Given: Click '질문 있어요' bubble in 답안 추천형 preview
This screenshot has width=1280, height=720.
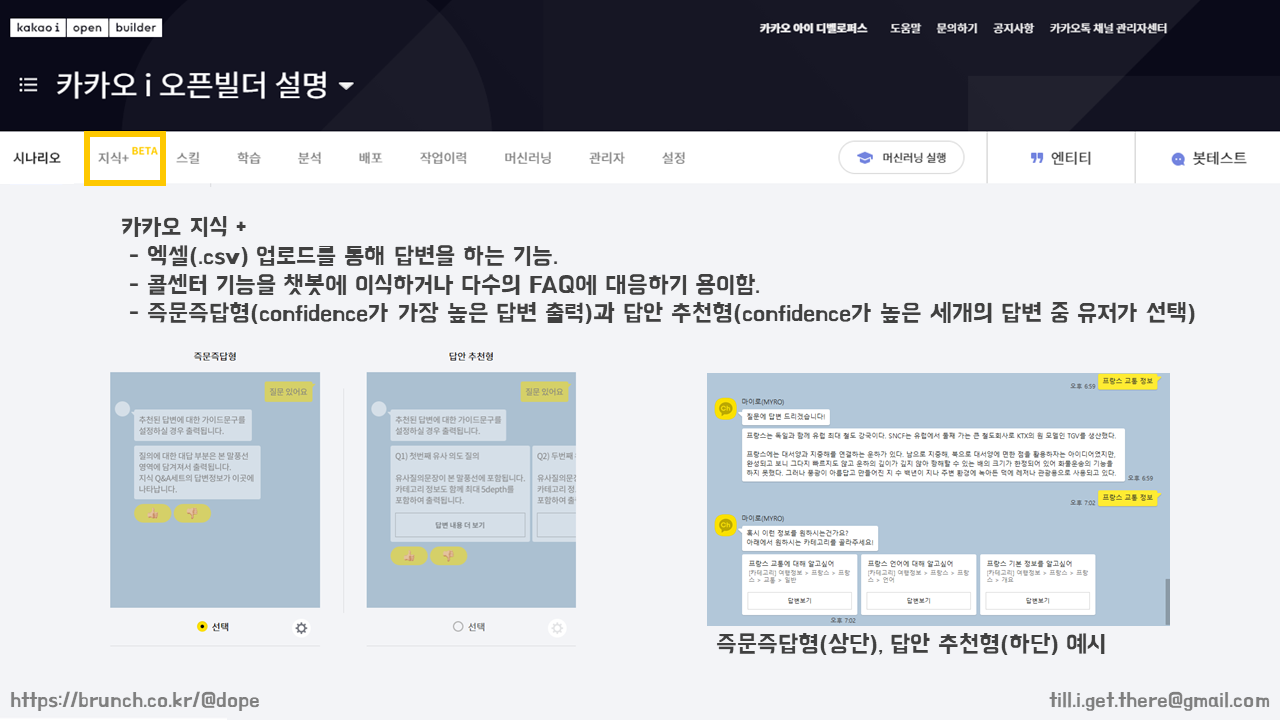Looking at the screenshot, I should coord(547,391).
